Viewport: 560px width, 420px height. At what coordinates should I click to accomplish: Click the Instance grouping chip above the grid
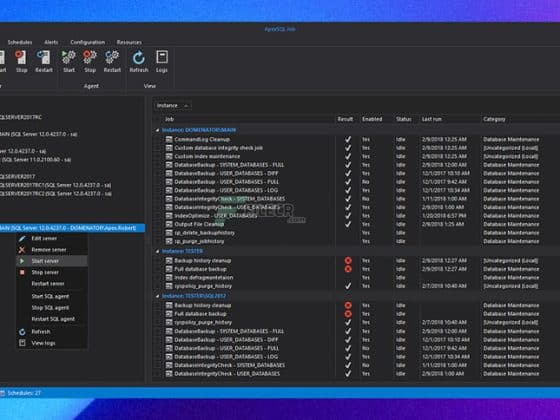[173, 105]
